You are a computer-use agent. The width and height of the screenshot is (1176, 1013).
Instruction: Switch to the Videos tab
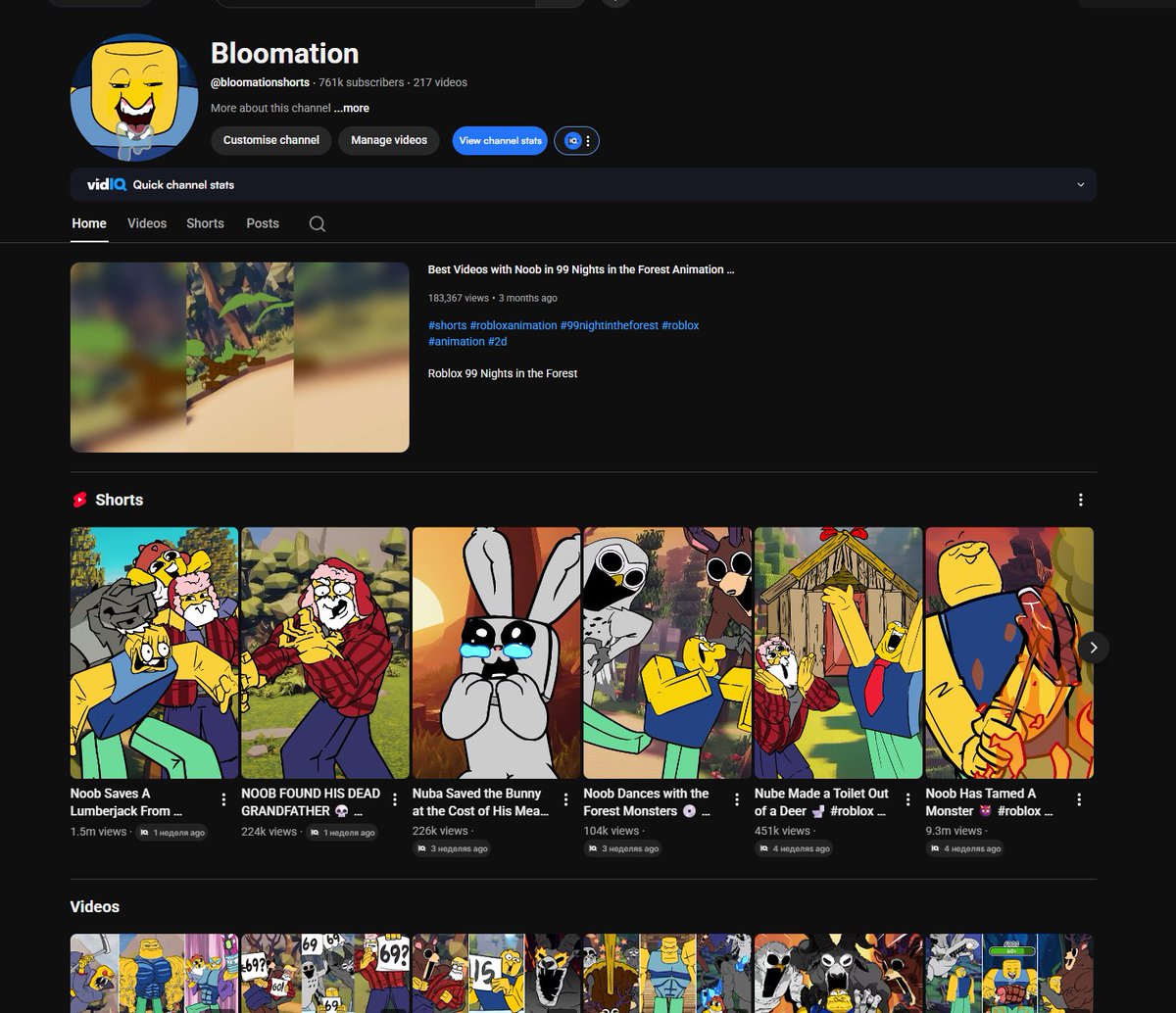pos(147,223)
